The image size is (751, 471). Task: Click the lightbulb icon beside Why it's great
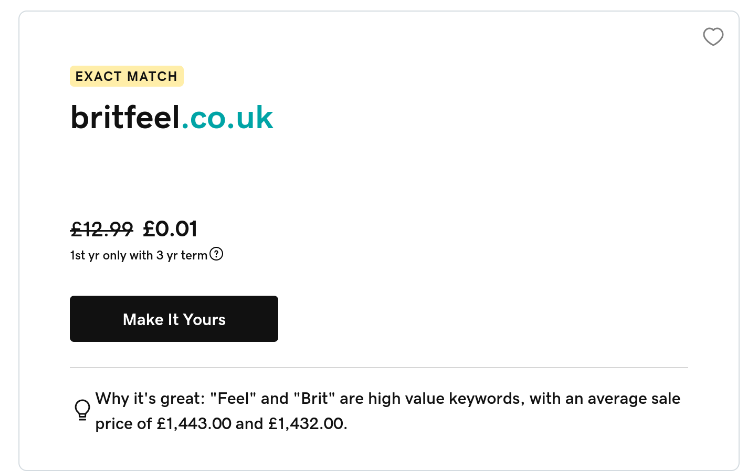tap(82, 411)
